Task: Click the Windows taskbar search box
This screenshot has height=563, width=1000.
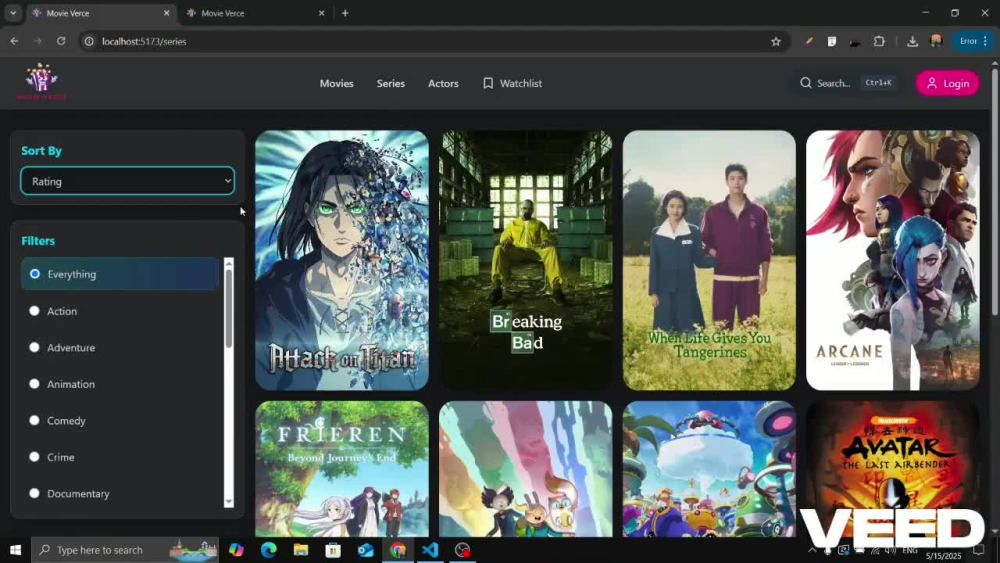Action: (x=125, y=550)
